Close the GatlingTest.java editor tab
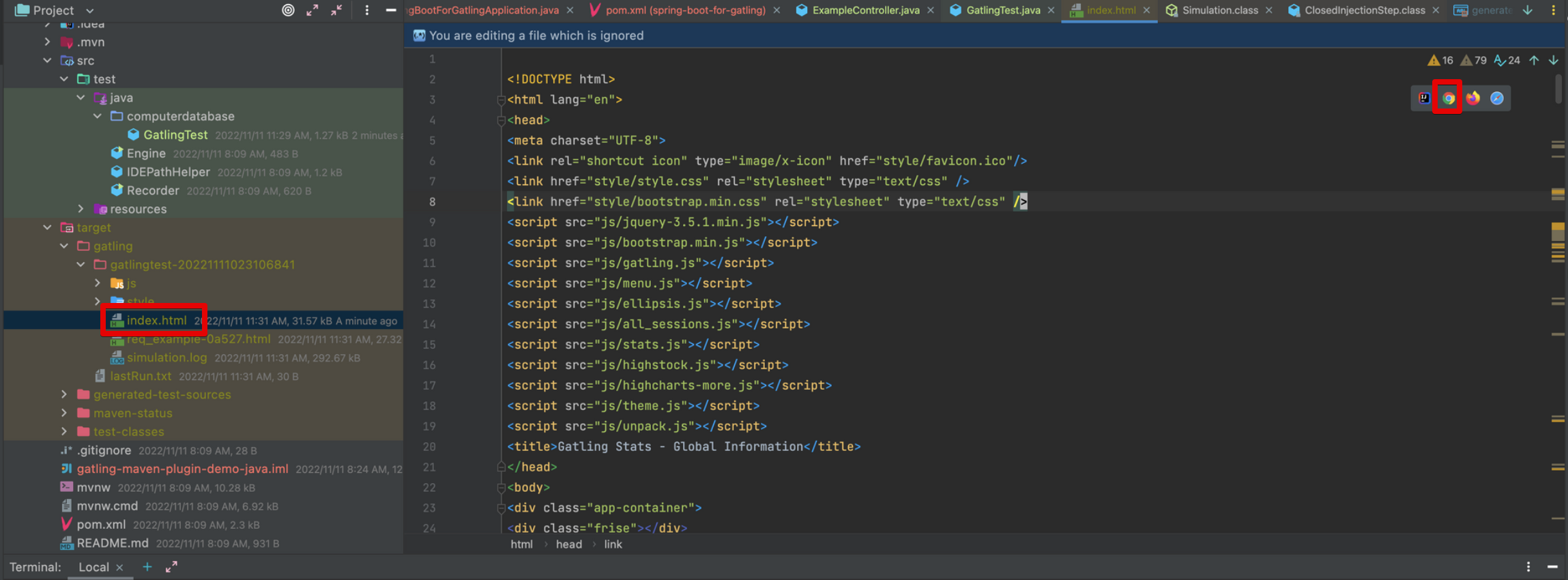The width and height of the screenshot is (1568, 580). (1051, 10)
